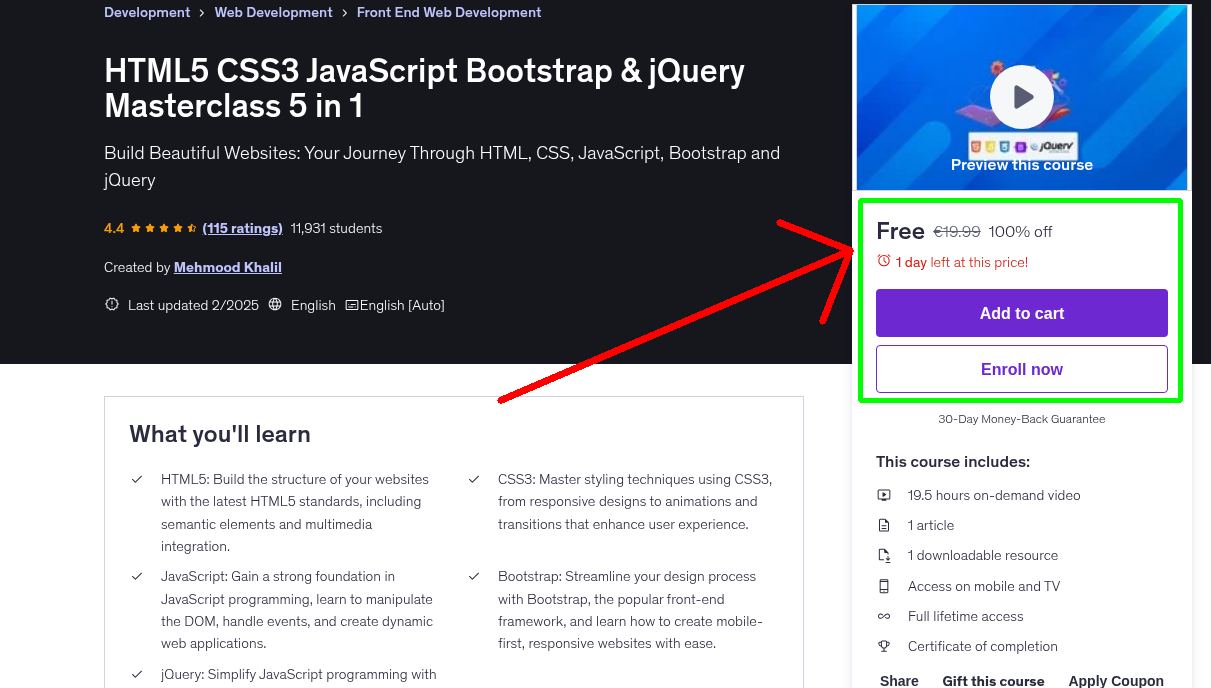1211x688 pixels.
Task: Click checkmark beside Bootstrap learning item
Action: (x=474, y=577)
